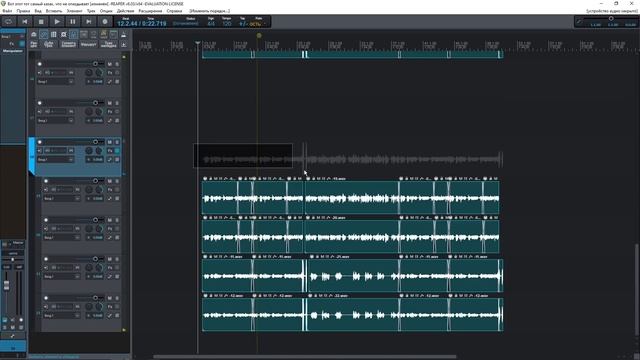The height and width of the screenshot is (360, 640).
Task: Mute the topmost track
Action: coord(110,64)
